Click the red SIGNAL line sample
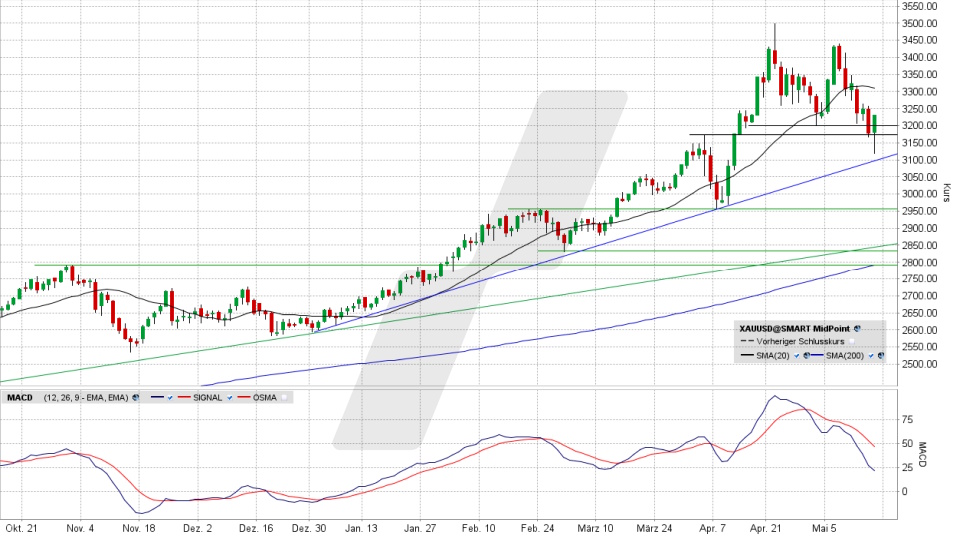 coord(184,397)
